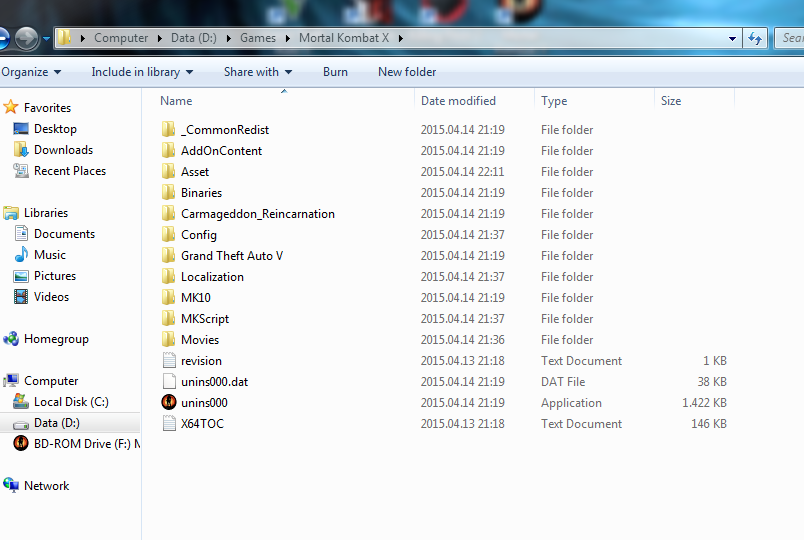This screenshot has height=540, width=804.
Task: Select the Config folder icon
Action: point(168,234)
